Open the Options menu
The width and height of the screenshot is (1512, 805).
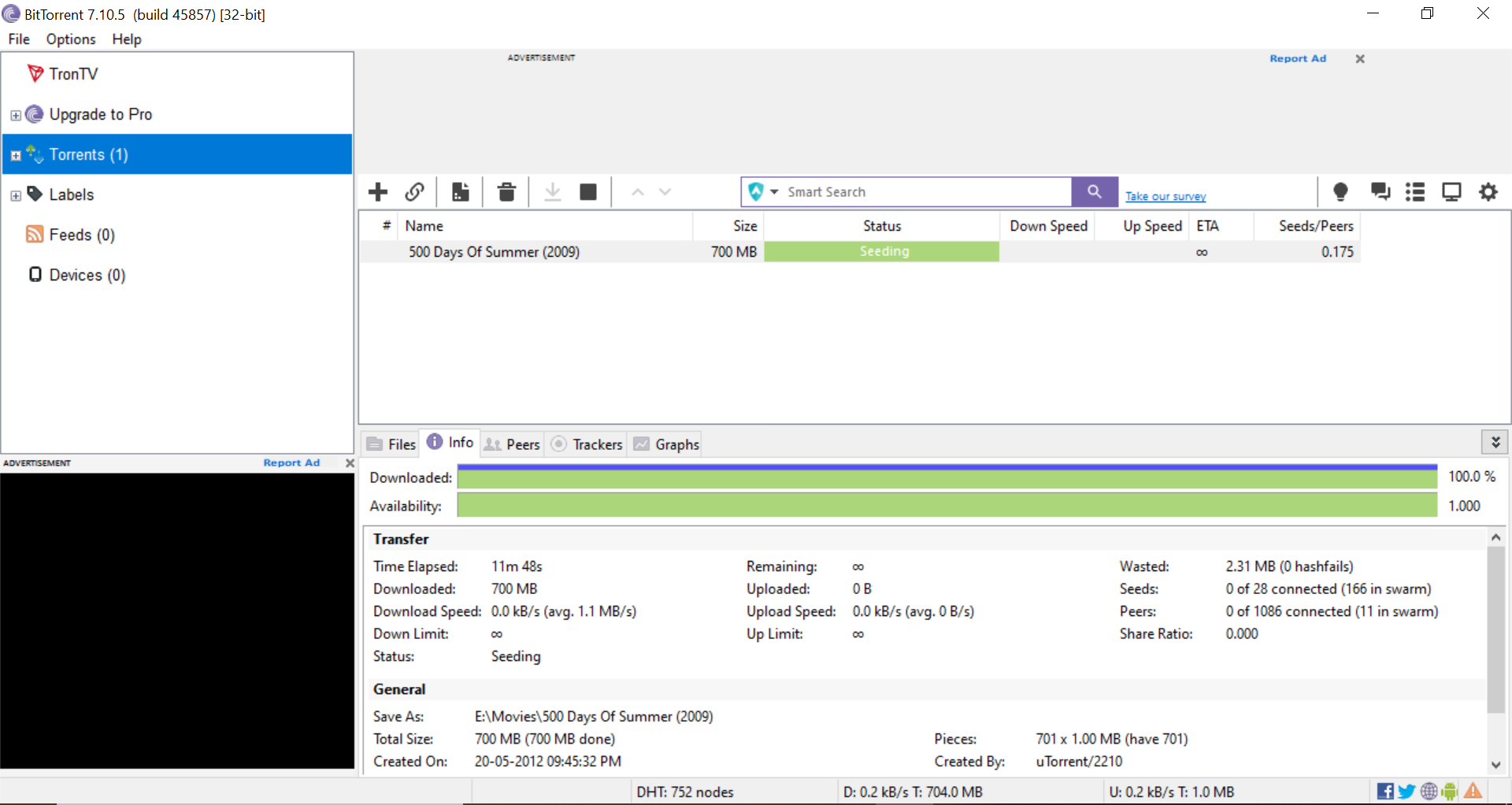pos(71,39)
